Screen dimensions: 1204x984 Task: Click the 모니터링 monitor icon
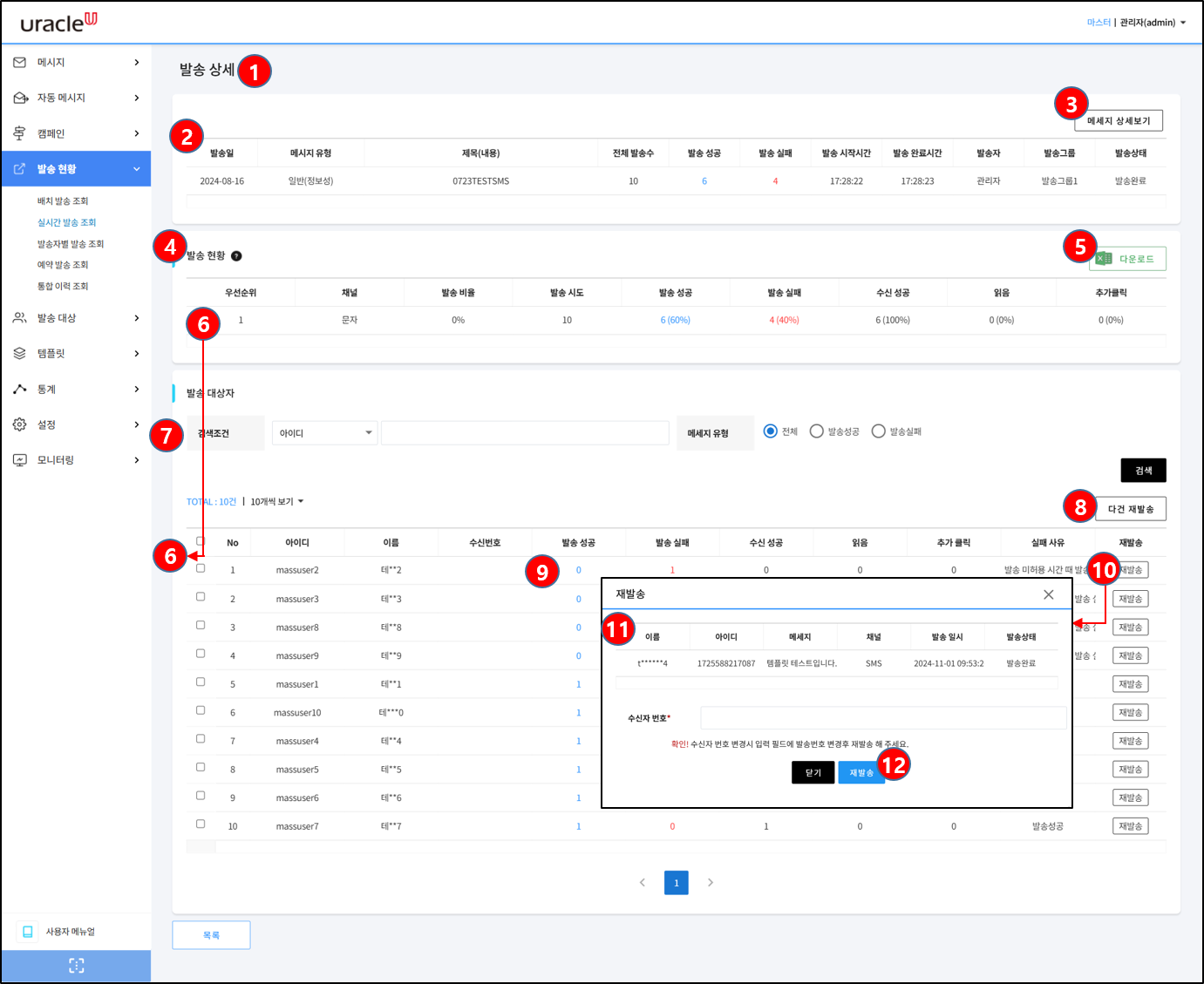pos(20,459)
